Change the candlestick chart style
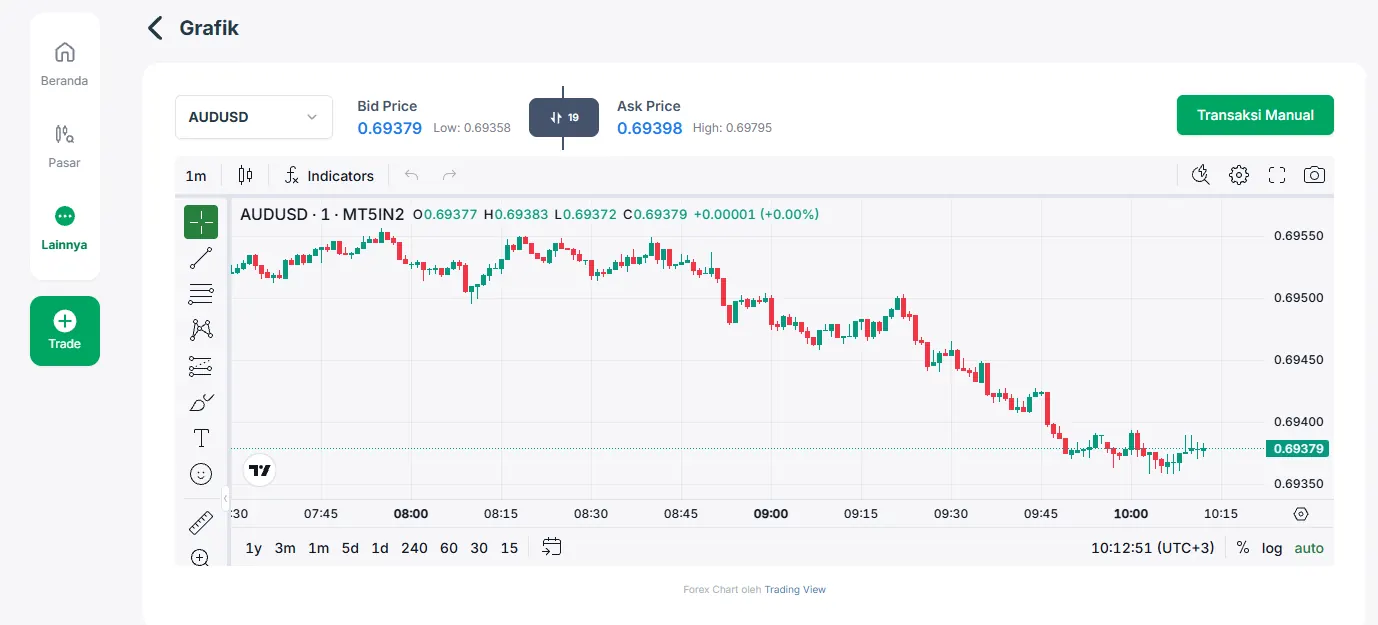Image resolution: width=1378 pixels, height=625 pixels. pos(245,175)
